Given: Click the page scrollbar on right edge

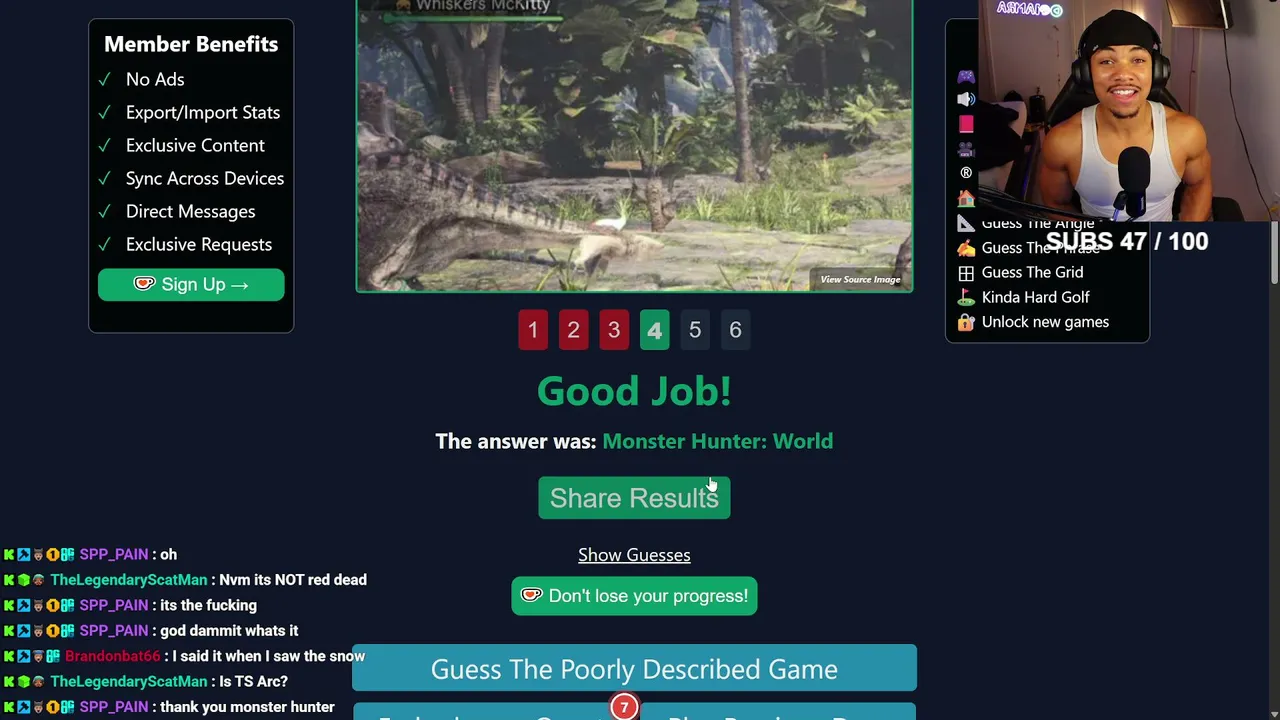Looking at the screenshot, I should [1275, 252].
